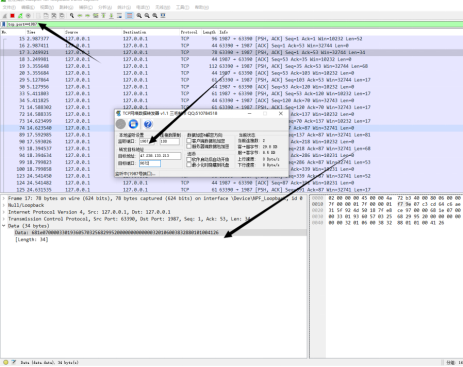Jump to the last packet icon
Viewport: 463px width, 367px height.
click(111, 16)
